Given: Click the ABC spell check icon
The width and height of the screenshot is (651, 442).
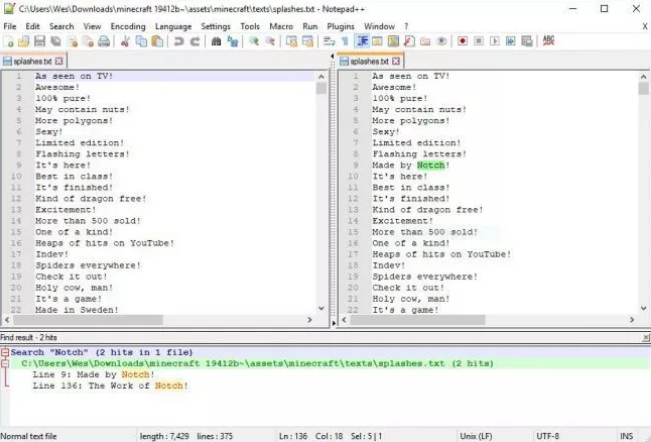Looking at the screenshot, I should click(548, 40).
